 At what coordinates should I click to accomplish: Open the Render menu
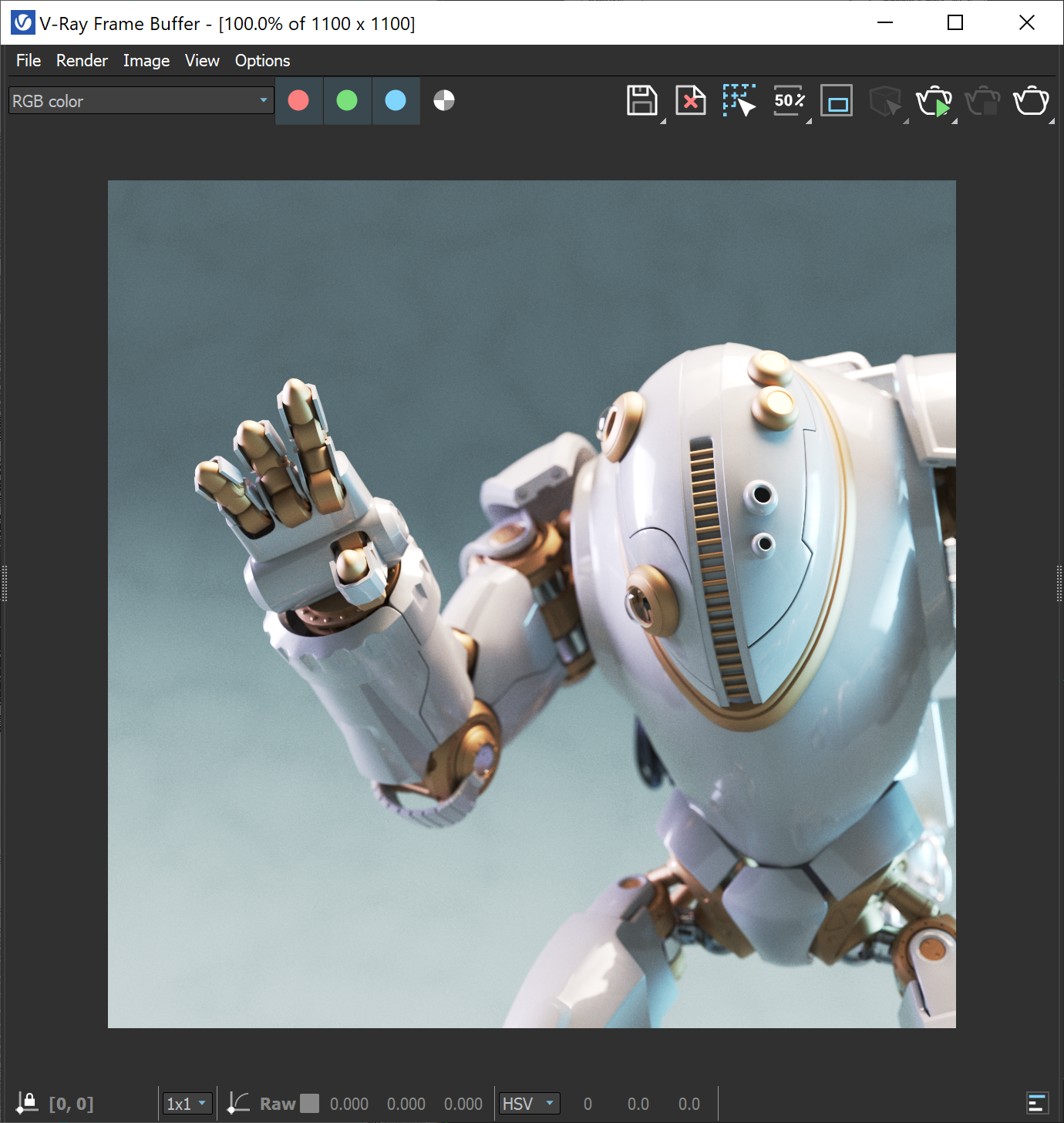[x=81, y=60]
